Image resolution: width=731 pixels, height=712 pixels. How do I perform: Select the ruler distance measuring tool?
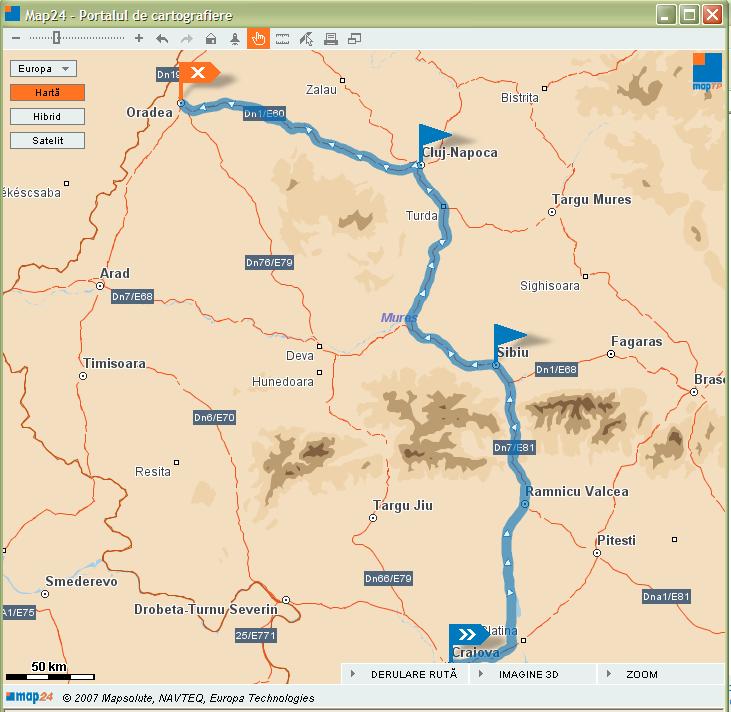(x=282, y=39)
